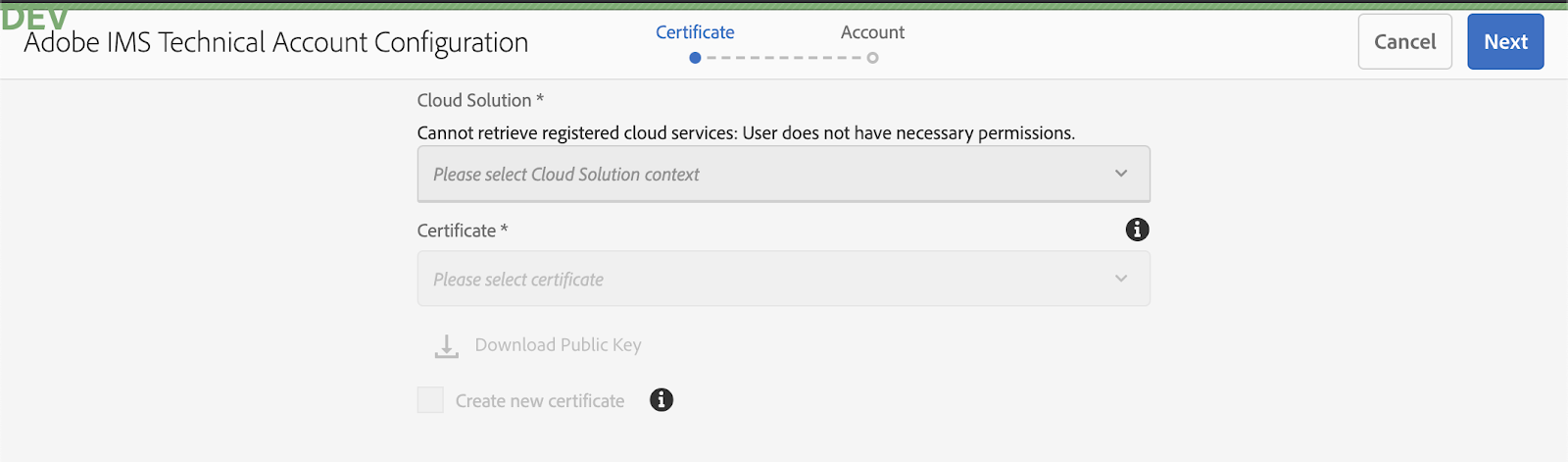The width and height of the screenshot is (1568, 462).
Task: Click the info icon next to Create new certificate
Action: coord(661,400)
